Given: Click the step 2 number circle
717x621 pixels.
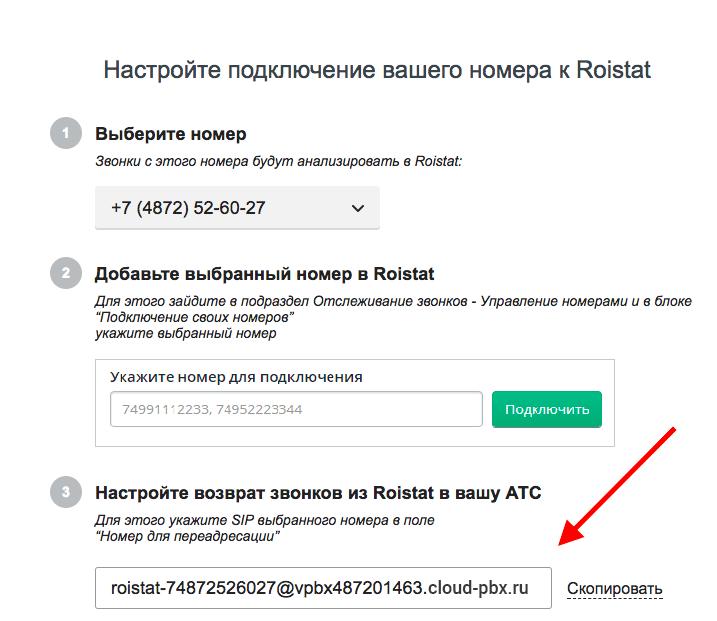Looking at the screenshot, I should [x=66, y=273].
